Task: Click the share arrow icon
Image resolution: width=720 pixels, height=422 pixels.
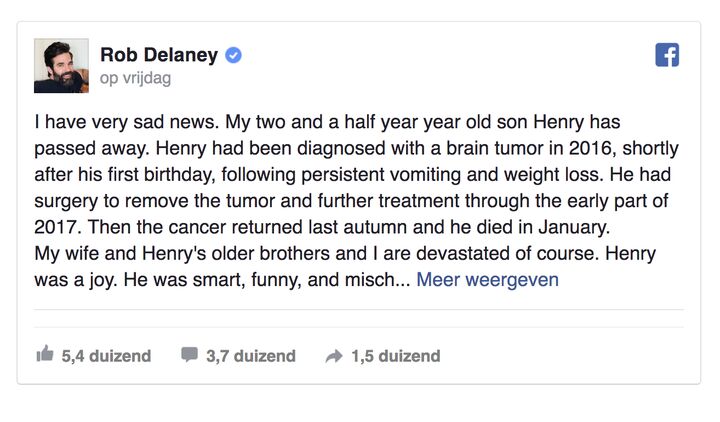Action: click(334, 356)
